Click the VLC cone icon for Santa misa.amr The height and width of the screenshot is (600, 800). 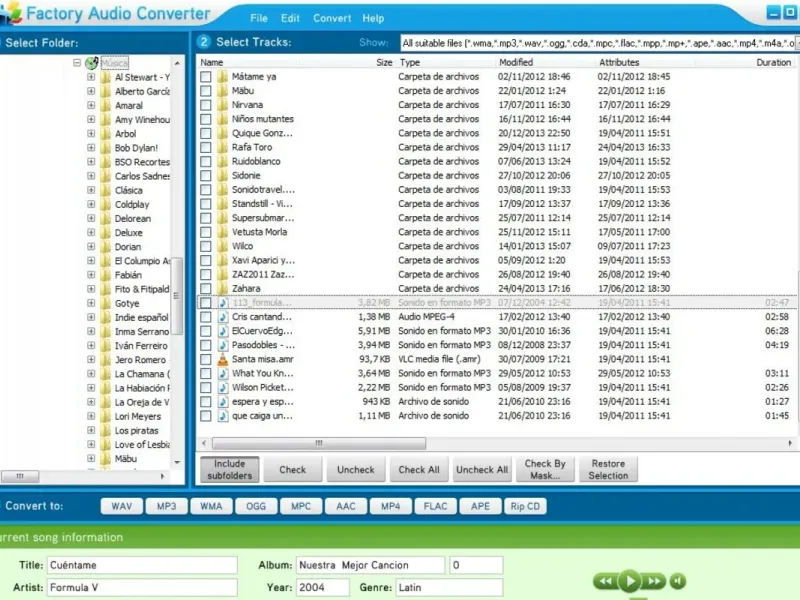pyautogui.click(x=223, y=359)
